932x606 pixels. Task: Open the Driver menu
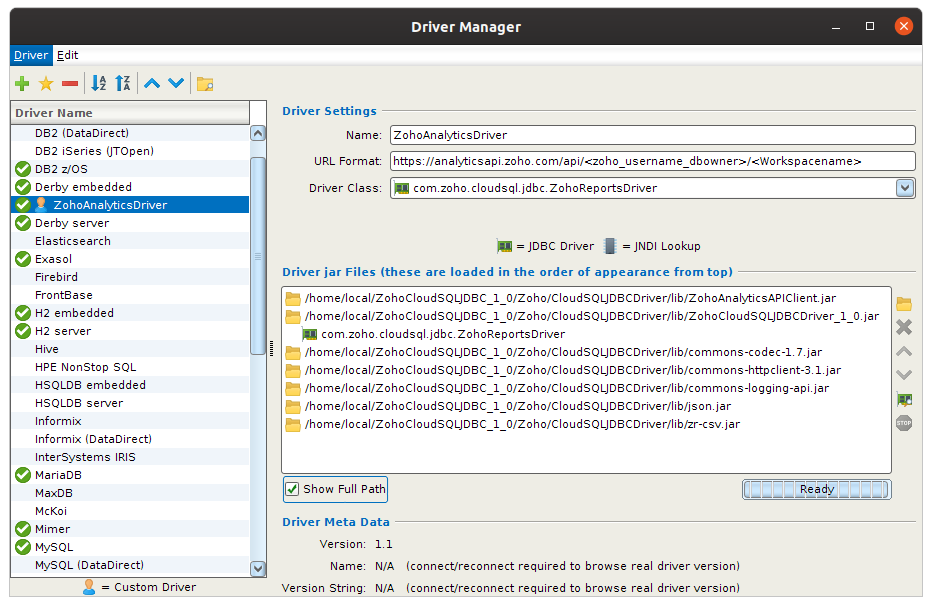[x=30, y=55]
